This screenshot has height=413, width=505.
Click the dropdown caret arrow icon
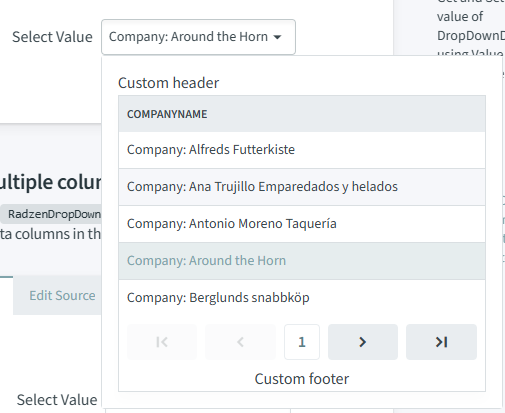[277, 37]
